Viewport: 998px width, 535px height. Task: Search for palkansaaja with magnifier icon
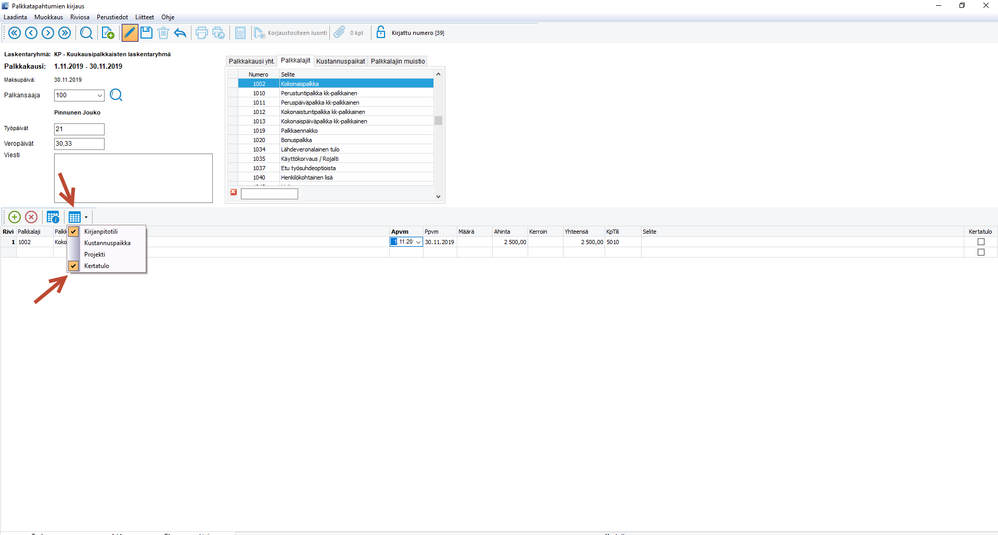(x=116, y=95)
